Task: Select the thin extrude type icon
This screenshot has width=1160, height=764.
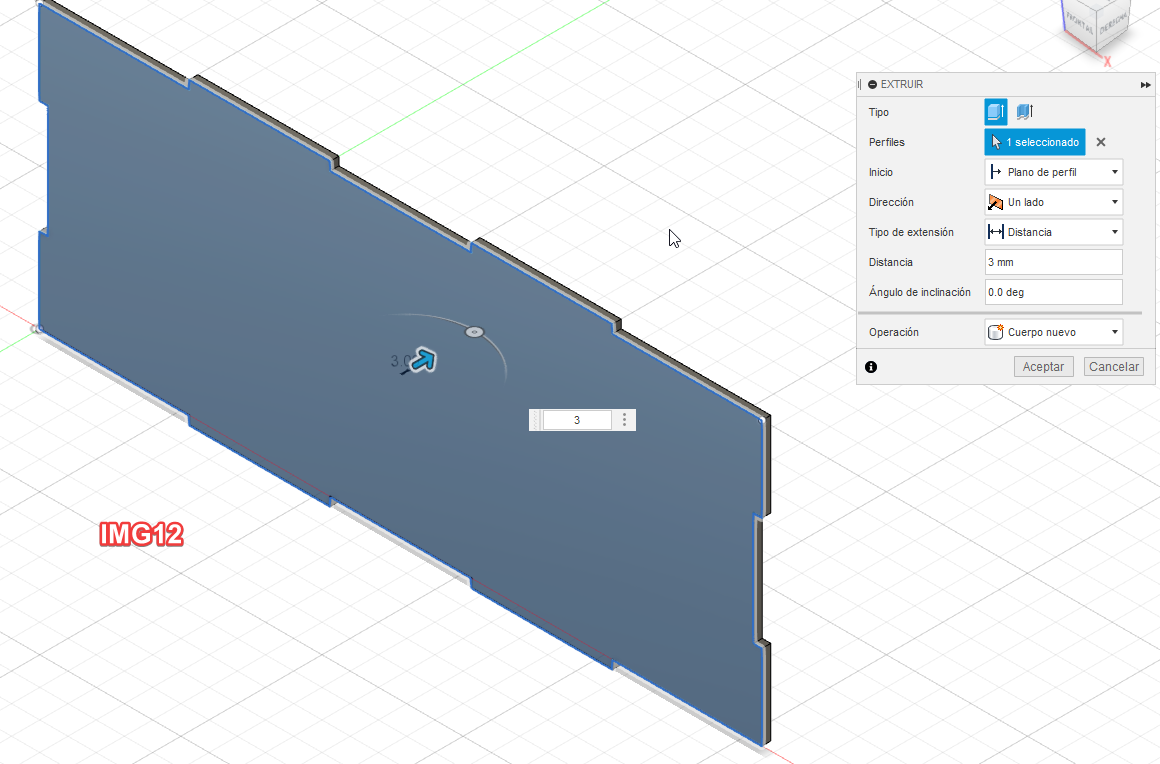Action: [x=1025, y=112]
